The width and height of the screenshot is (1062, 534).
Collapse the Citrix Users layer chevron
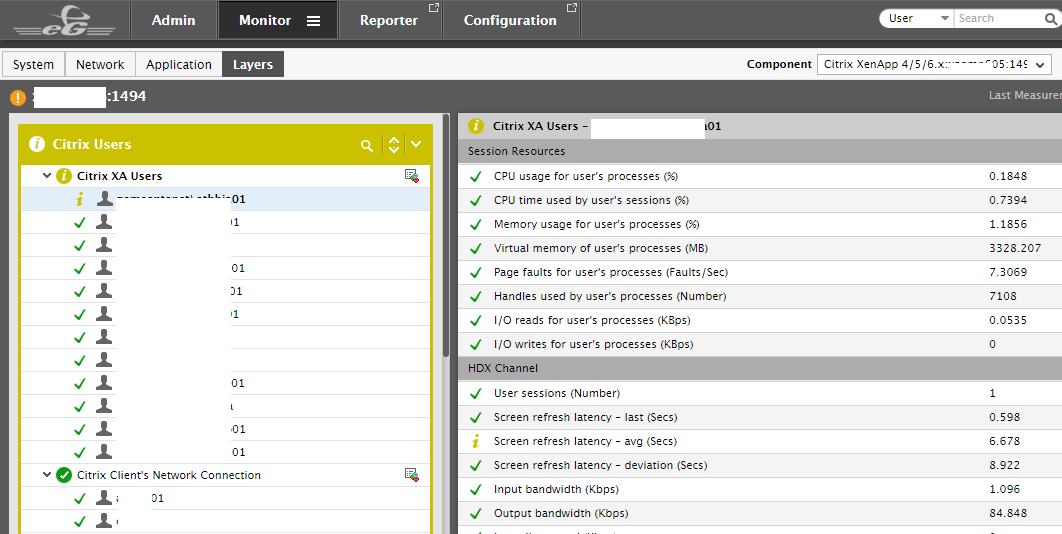416,144
